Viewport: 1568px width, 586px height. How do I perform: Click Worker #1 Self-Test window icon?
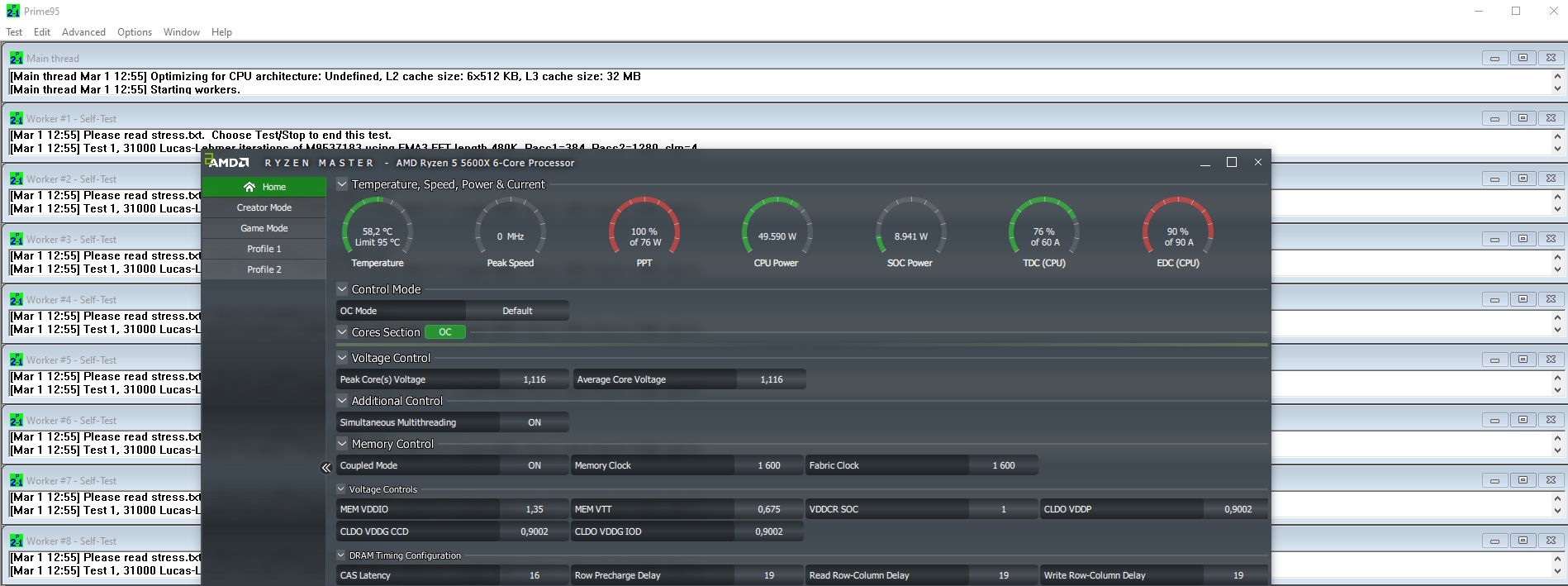coord(17,118)
